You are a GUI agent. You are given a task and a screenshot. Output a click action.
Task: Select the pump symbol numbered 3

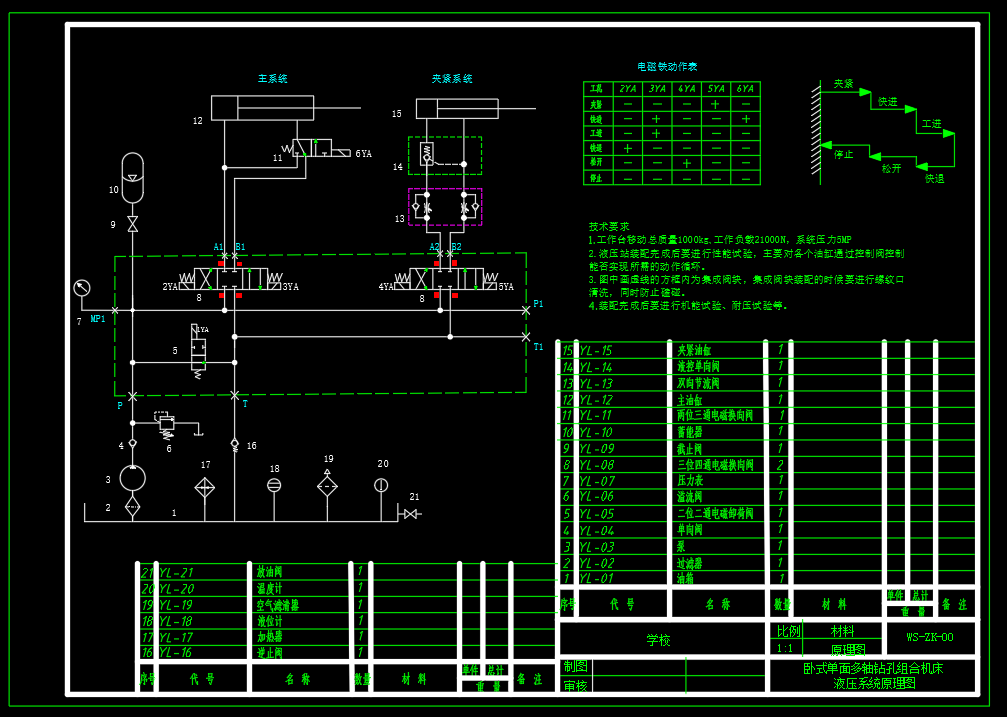pyautogui.click(x=132, y=479)
